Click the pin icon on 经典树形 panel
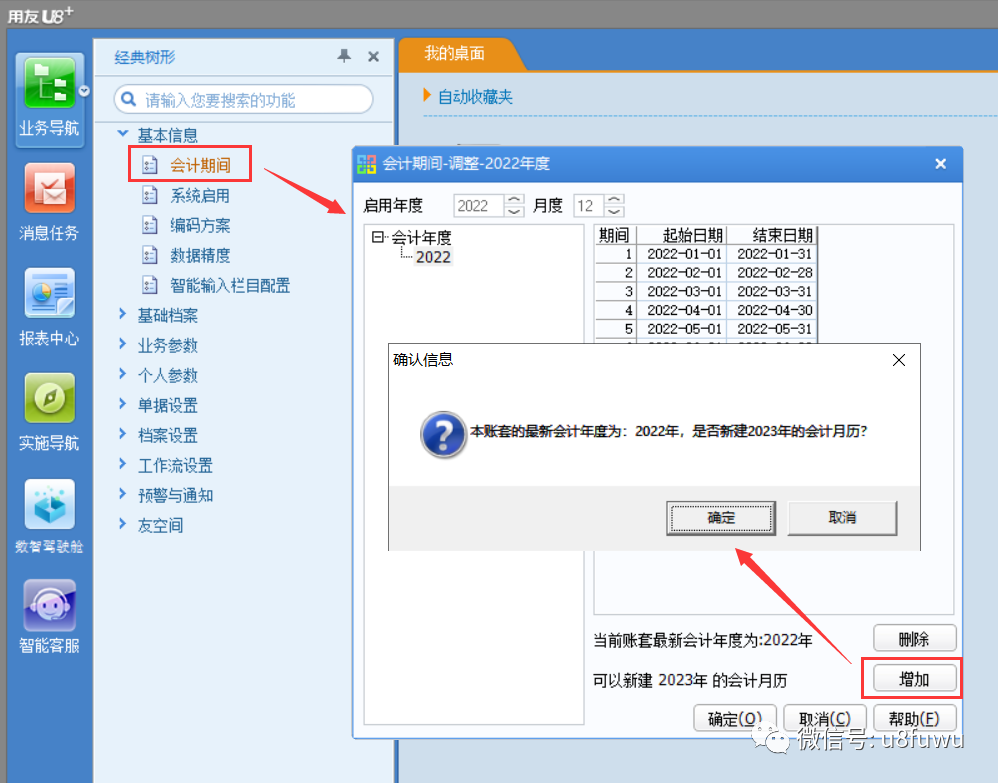 tap(344, 57)
